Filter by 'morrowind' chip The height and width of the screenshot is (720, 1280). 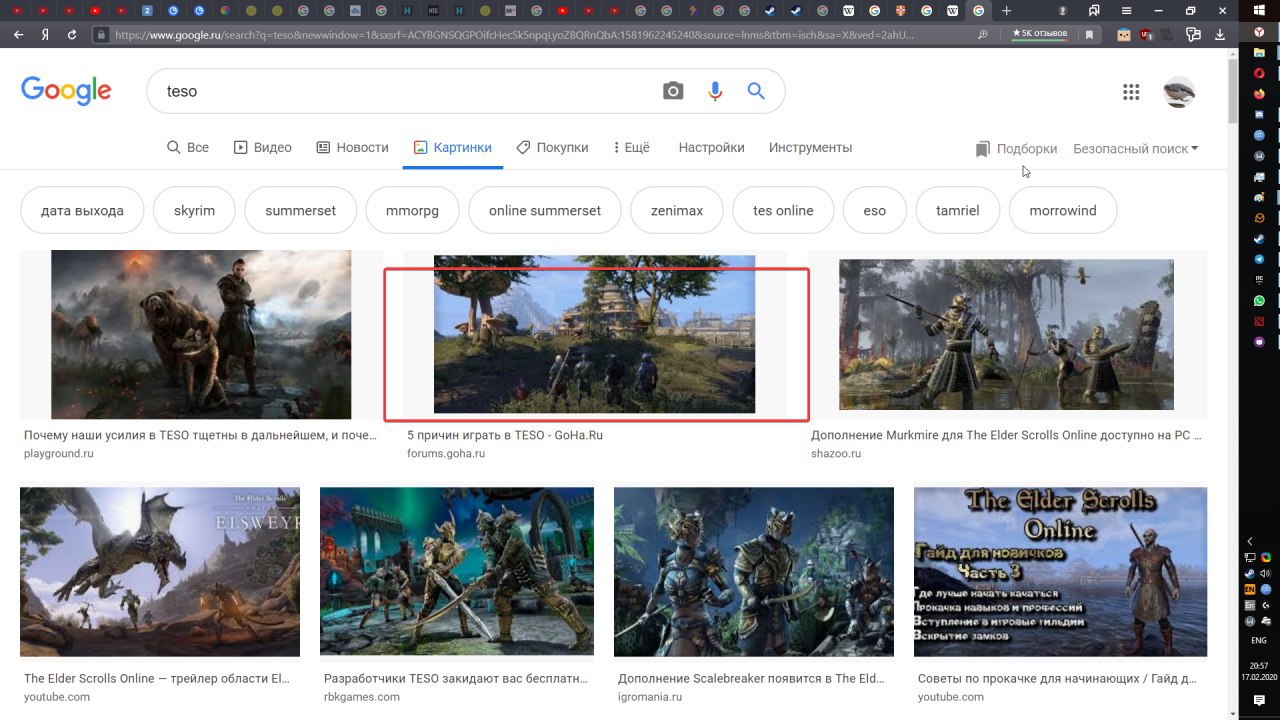1063,210
